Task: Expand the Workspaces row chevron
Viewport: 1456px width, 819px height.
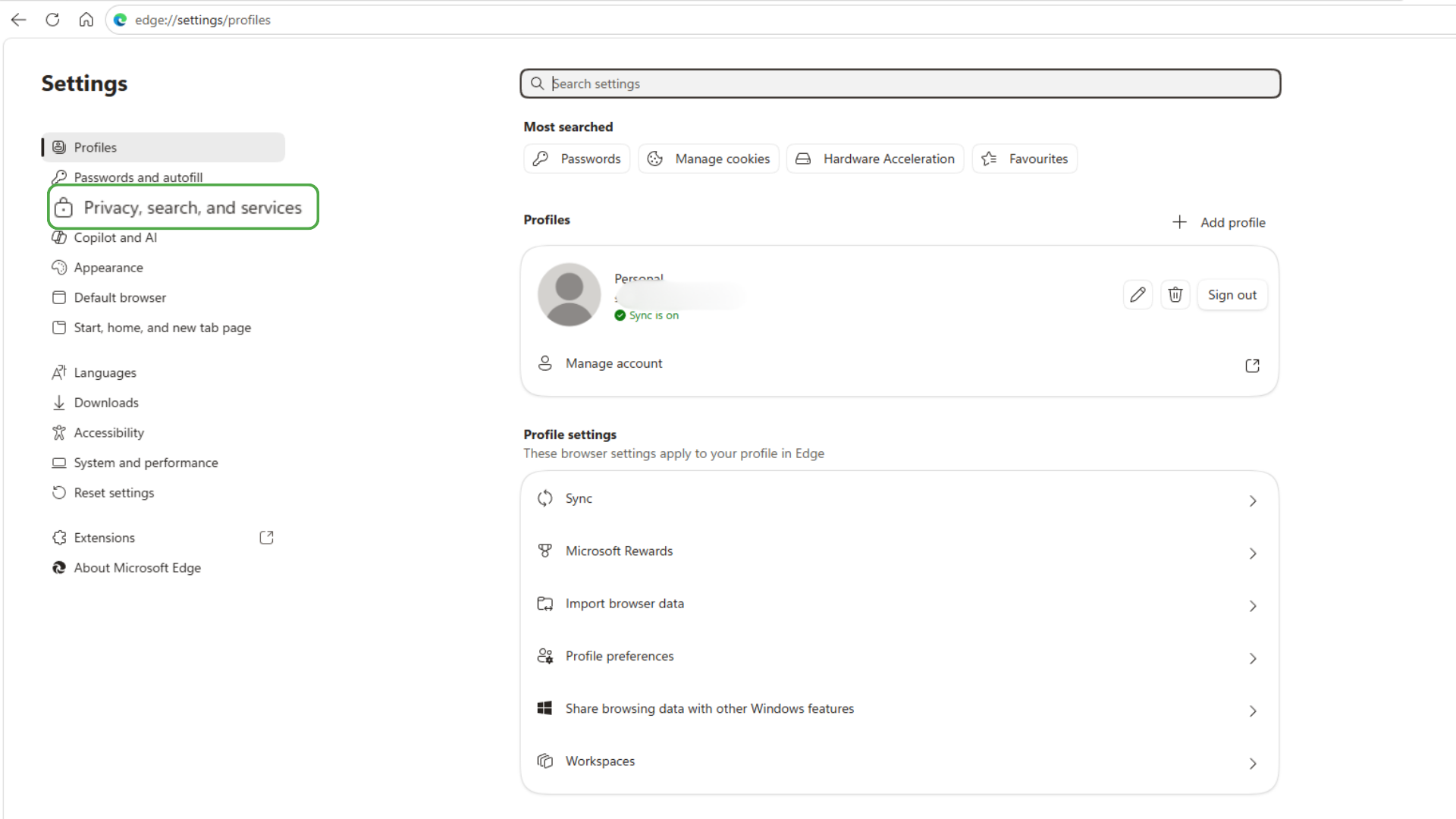Action: 1253,764
